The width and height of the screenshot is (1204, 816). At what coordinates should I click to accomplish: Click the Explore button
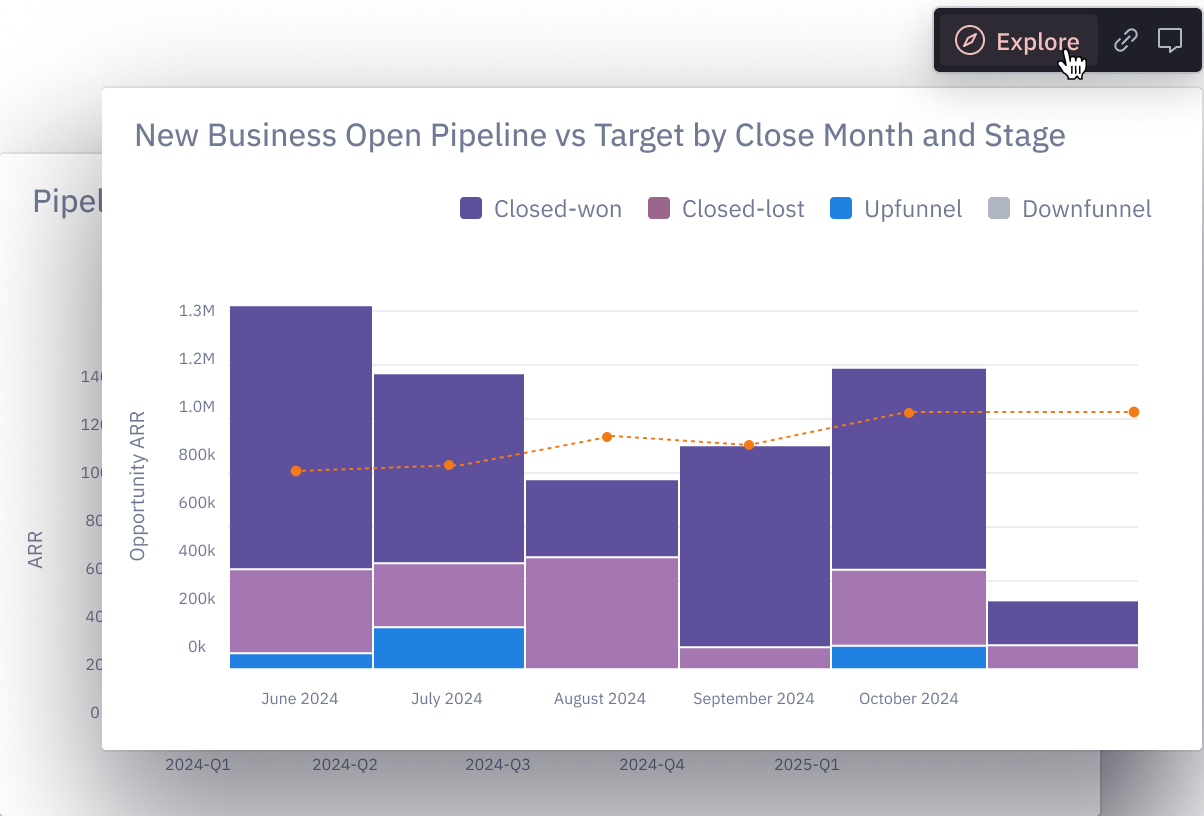point(1018,41)
